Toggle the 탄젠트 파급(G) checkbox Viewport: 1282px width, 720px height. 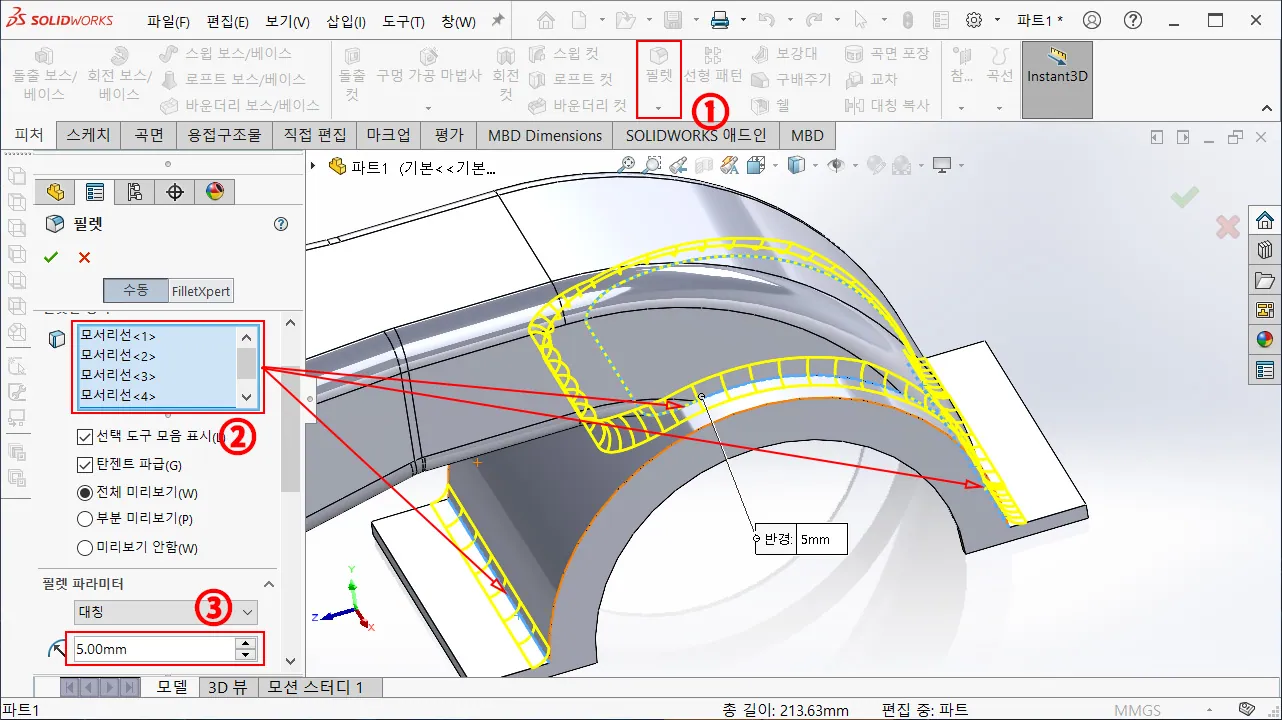point(85,464)
